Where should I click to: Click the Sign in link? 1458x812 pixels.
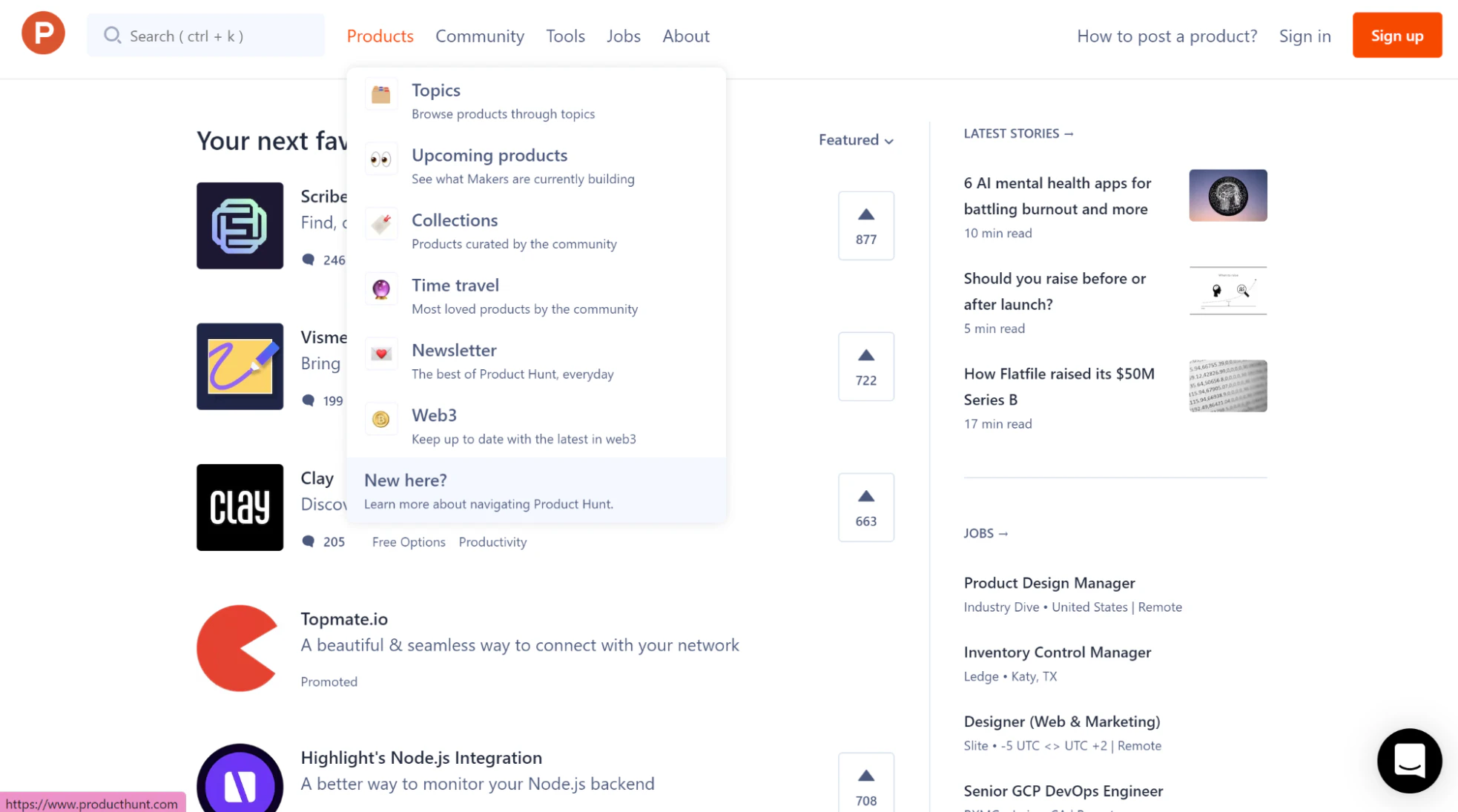tap(1304, 36)
